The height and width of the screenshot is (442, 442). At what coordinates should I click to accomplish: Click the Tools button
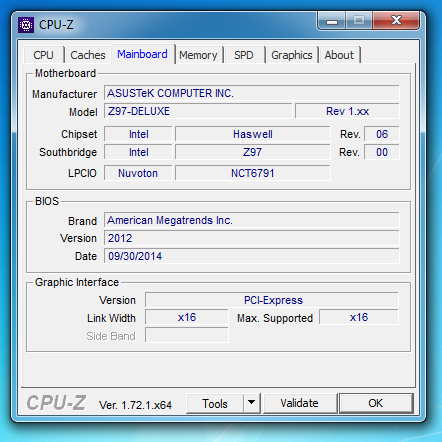(x=215, y=404)
